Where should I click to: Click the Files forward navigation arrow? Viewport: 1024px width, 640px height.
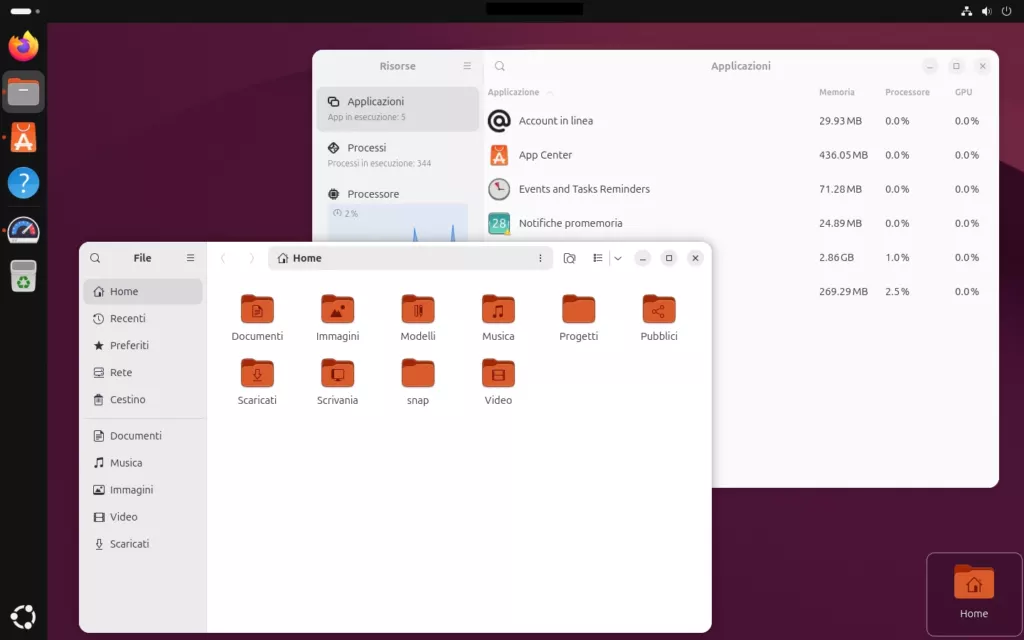pos(251,259)
